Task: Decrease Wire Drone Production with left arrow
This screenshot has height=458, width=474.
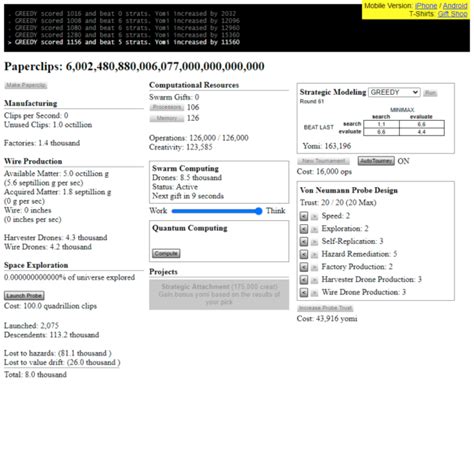Action: [303, 293]
